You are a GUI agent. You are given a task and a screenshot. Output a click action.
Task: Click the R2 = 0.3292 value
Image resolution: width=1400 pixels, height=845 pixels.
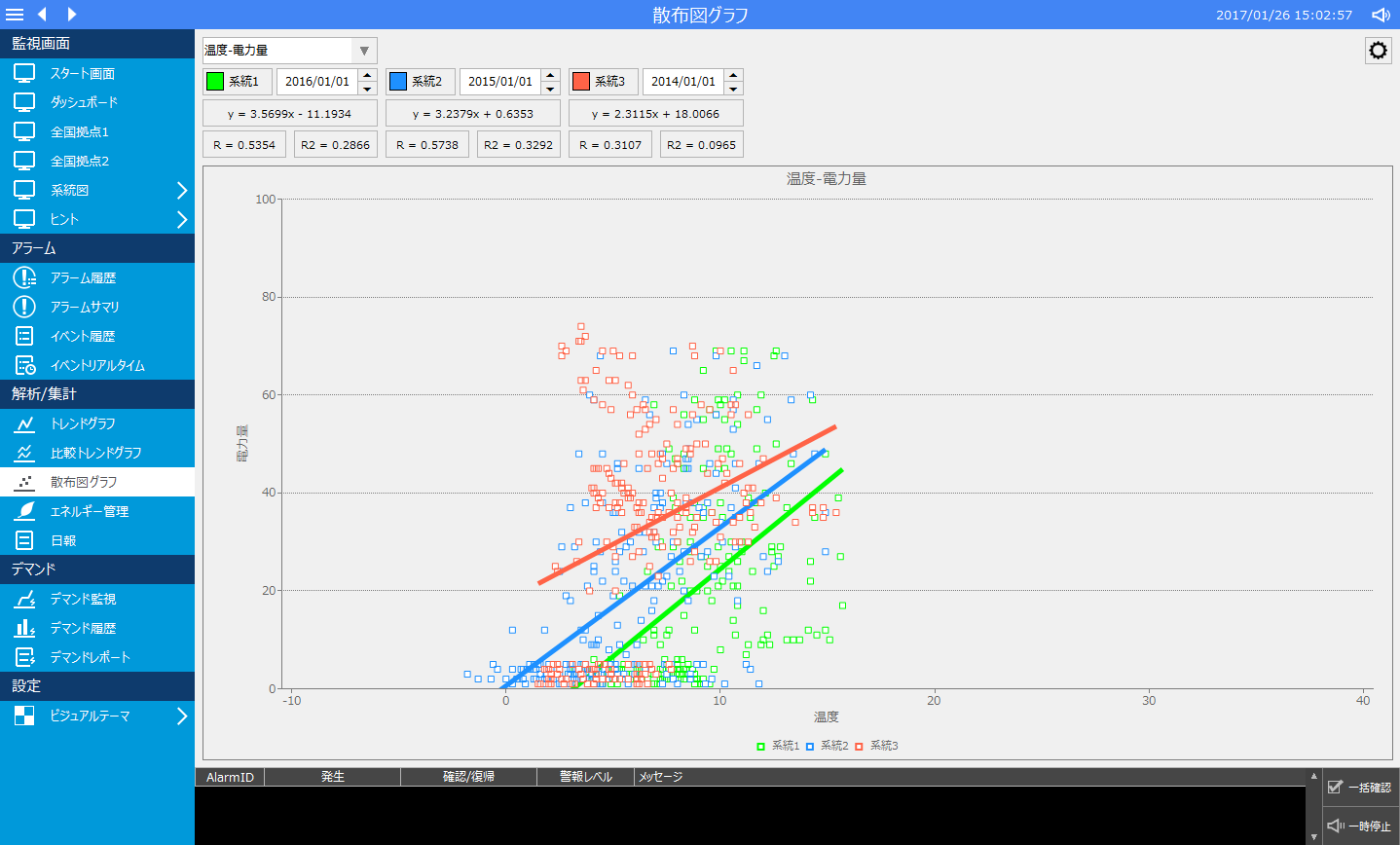[518, 144]
